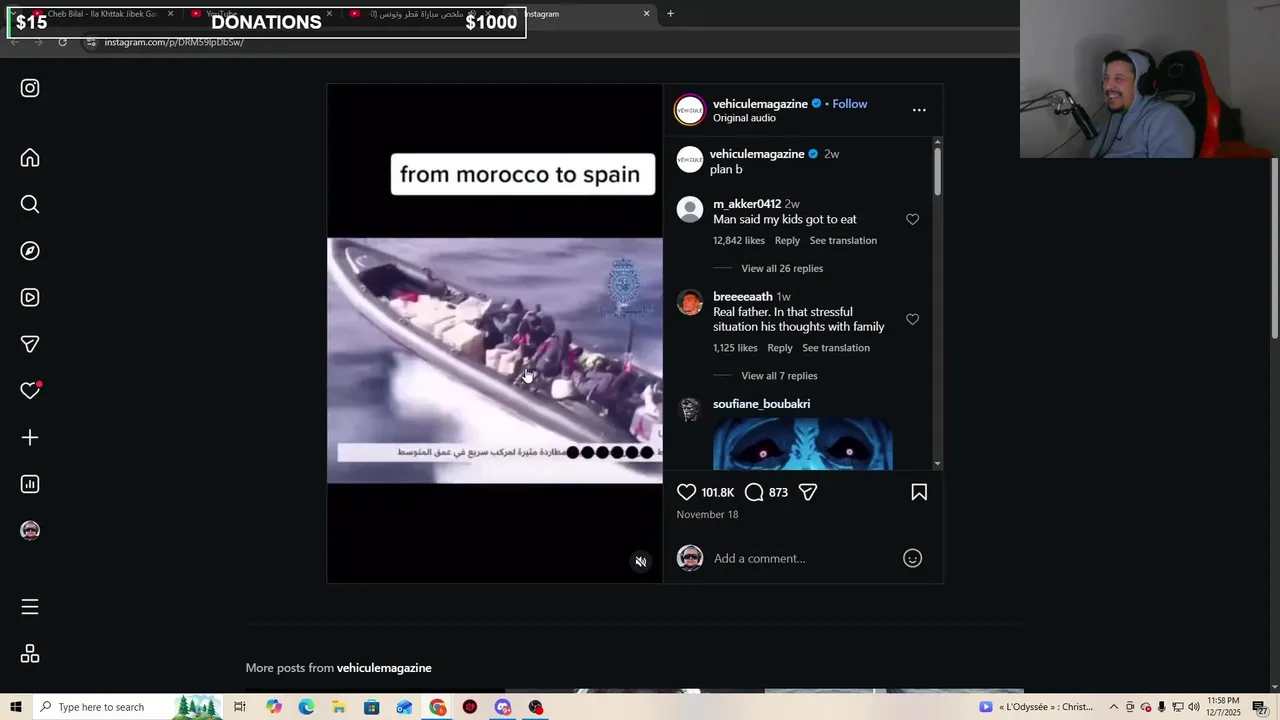Go to the Instagram Home feed
The height and width of the screenshot is (720, 1280).
click(x=30, y=158)
